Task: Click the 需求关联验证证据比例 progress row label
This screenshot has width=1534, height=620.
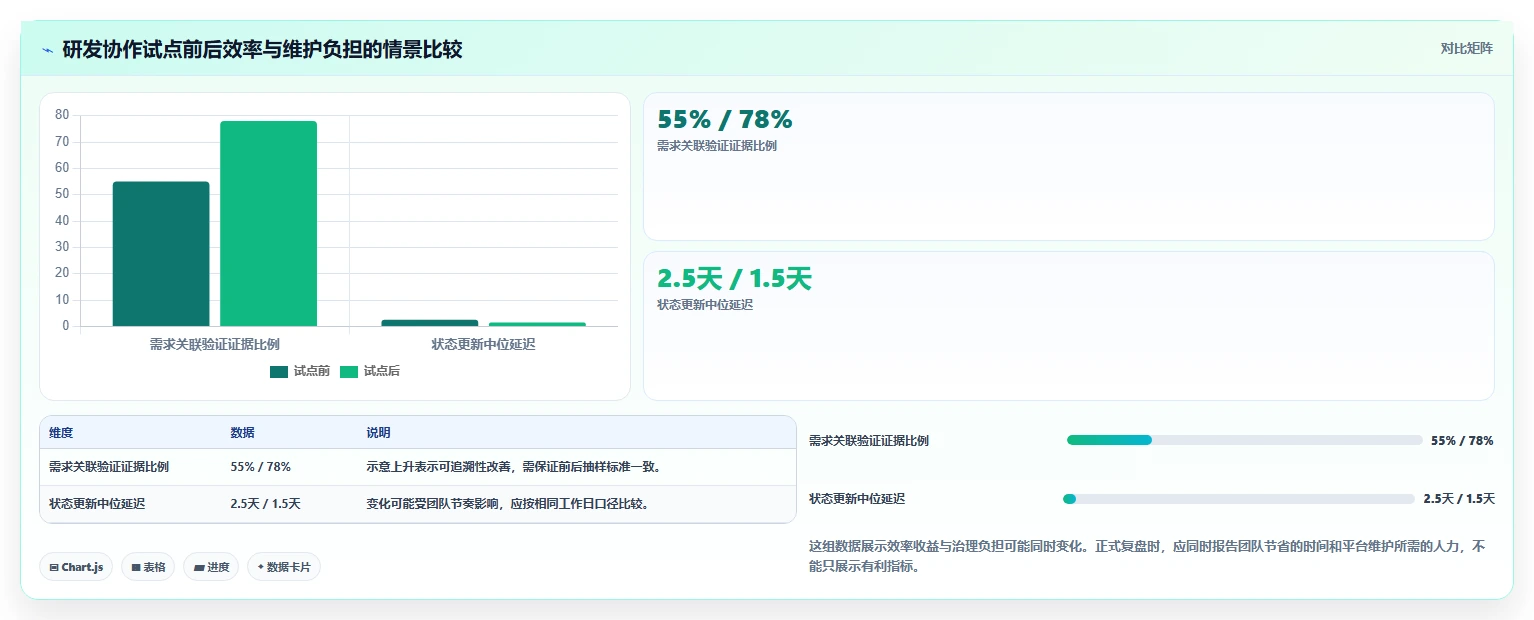Action: (869, 441)
